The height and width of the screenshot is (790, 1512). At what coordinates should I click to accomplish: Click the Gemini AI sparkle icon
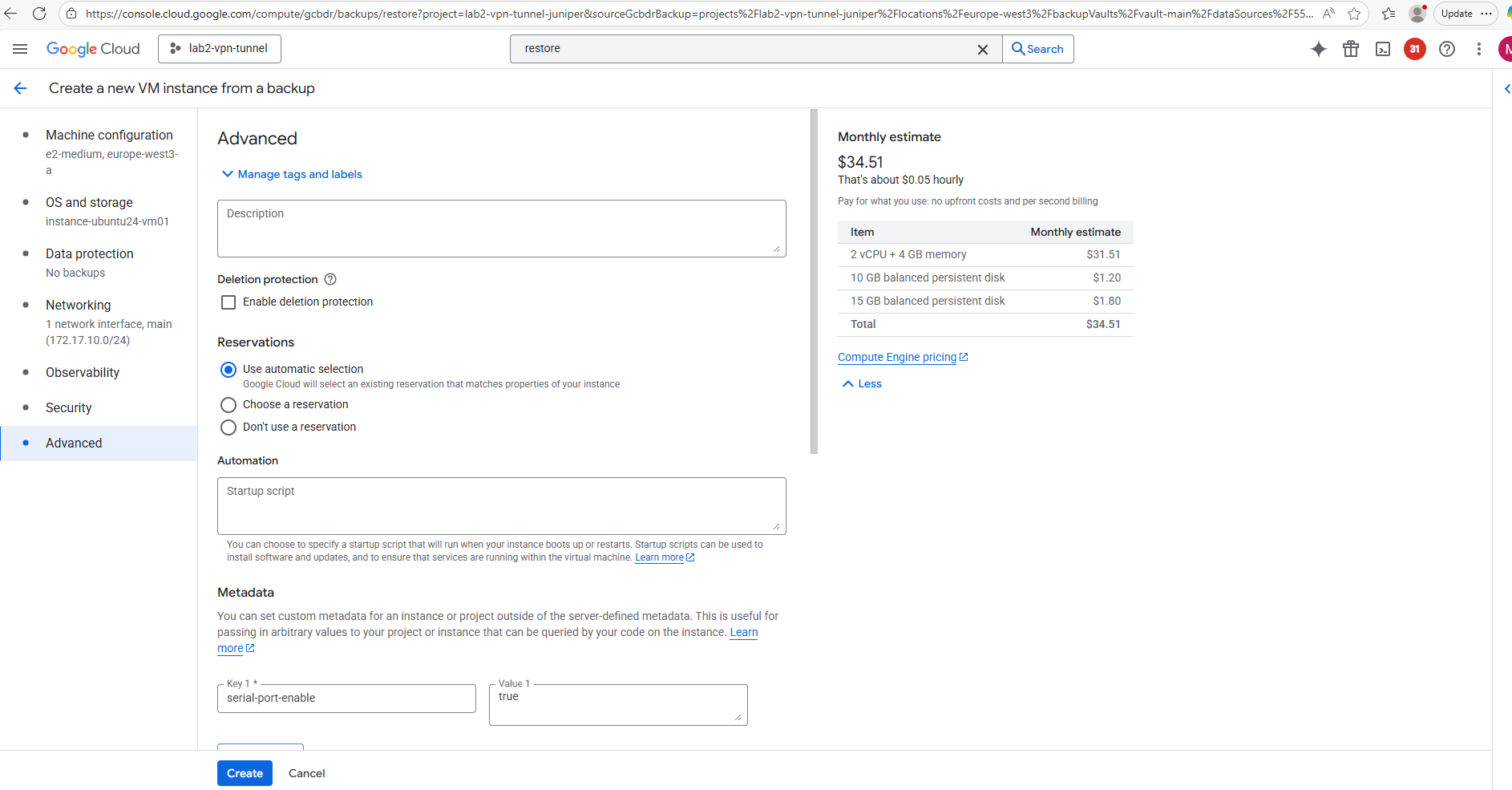click(x=1319, y=49)
